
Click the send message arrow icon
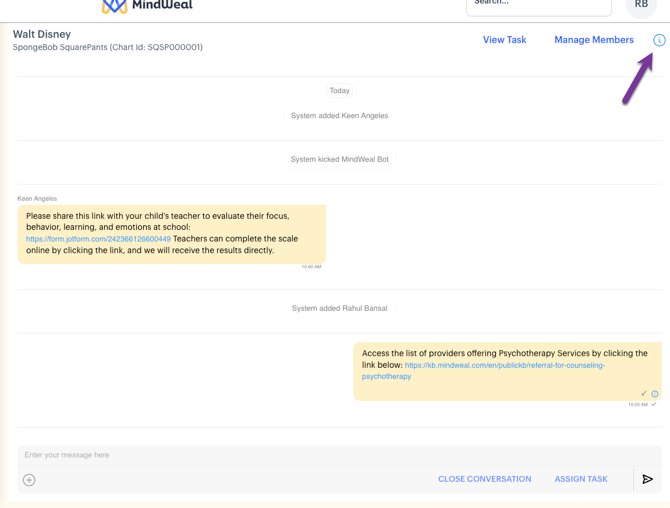[x=647, y=480]
